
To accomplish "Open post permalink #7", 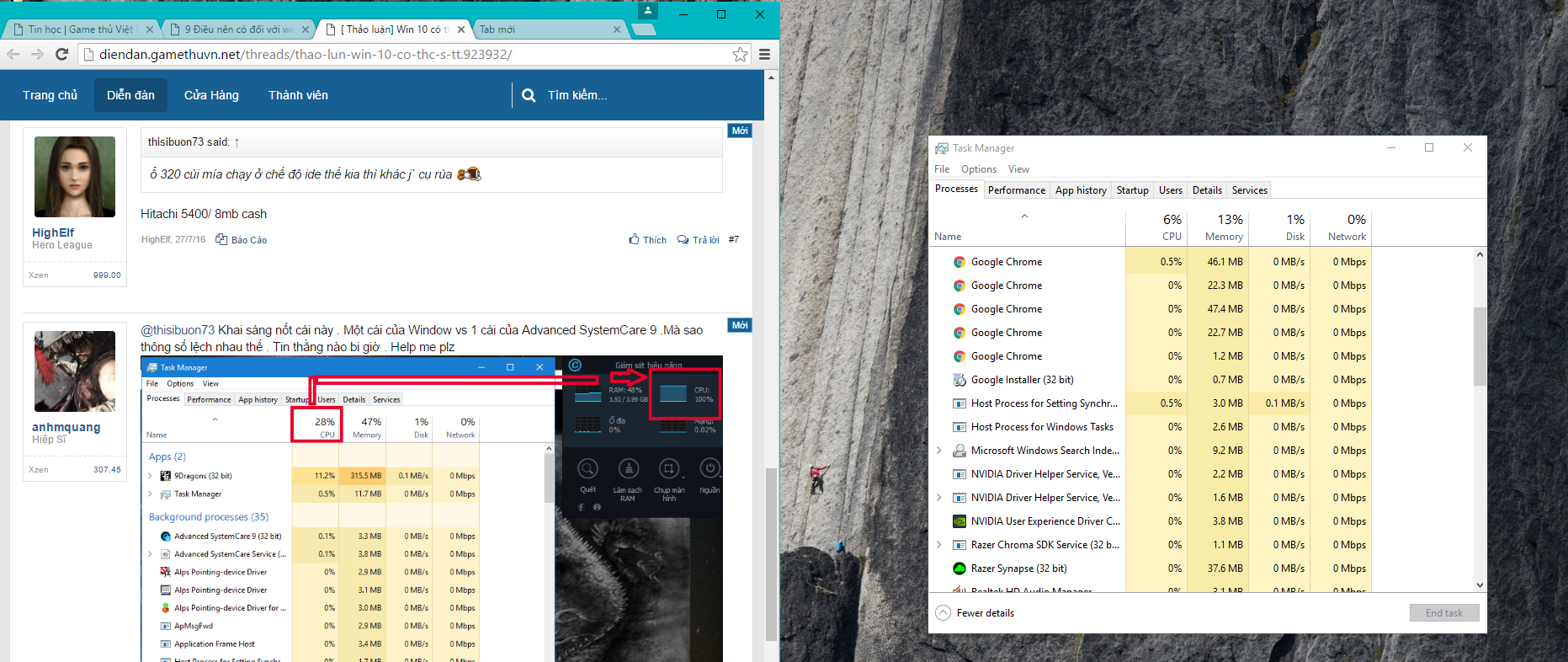I will 734,240.
